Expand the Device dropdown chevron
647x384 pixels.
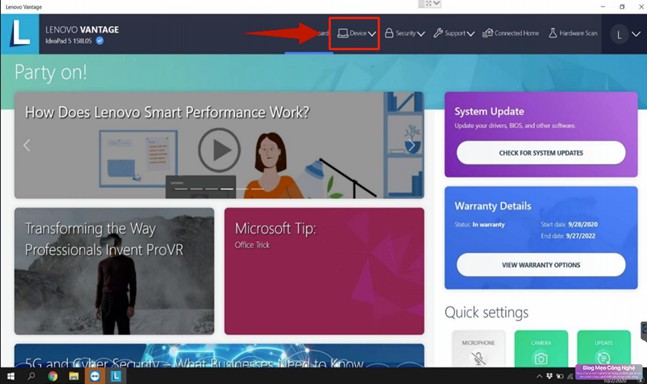(x=372, y=34)
